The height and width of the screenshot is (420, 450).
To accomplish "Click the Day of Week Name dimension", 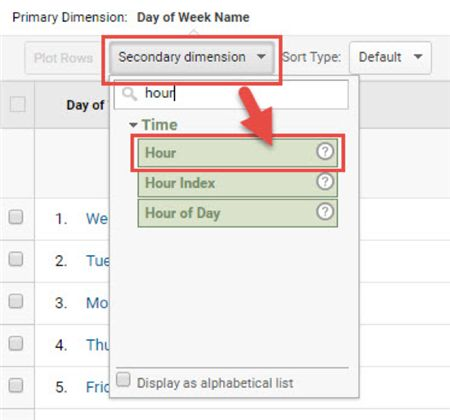I will click(193, 17).
